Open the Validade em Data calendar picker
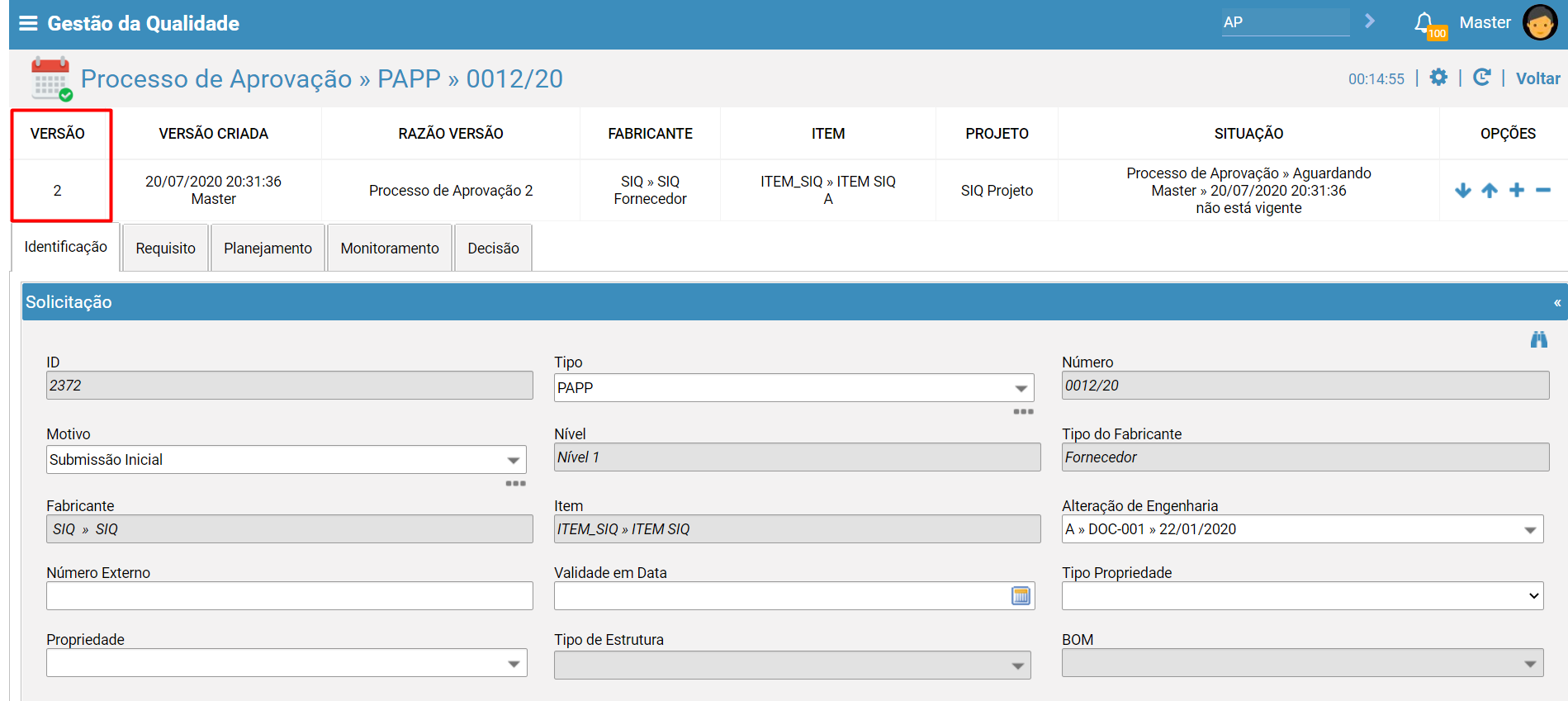This screenshot has width=1568, height=701. tap(1021, 596)
